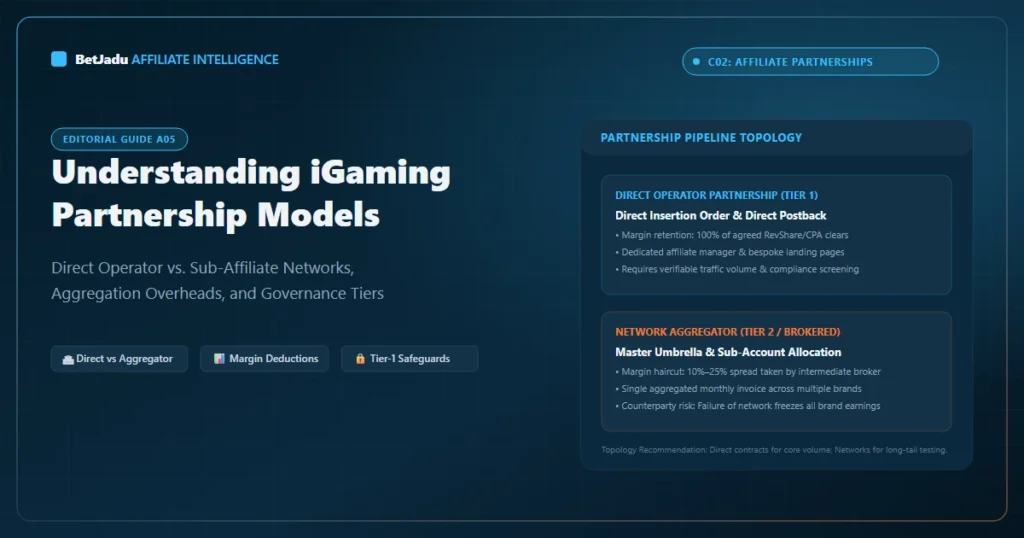Click the briefcase icon in Direct vs Aggregator
Screen dimensions: 1024x538
[x=68, y=359]
